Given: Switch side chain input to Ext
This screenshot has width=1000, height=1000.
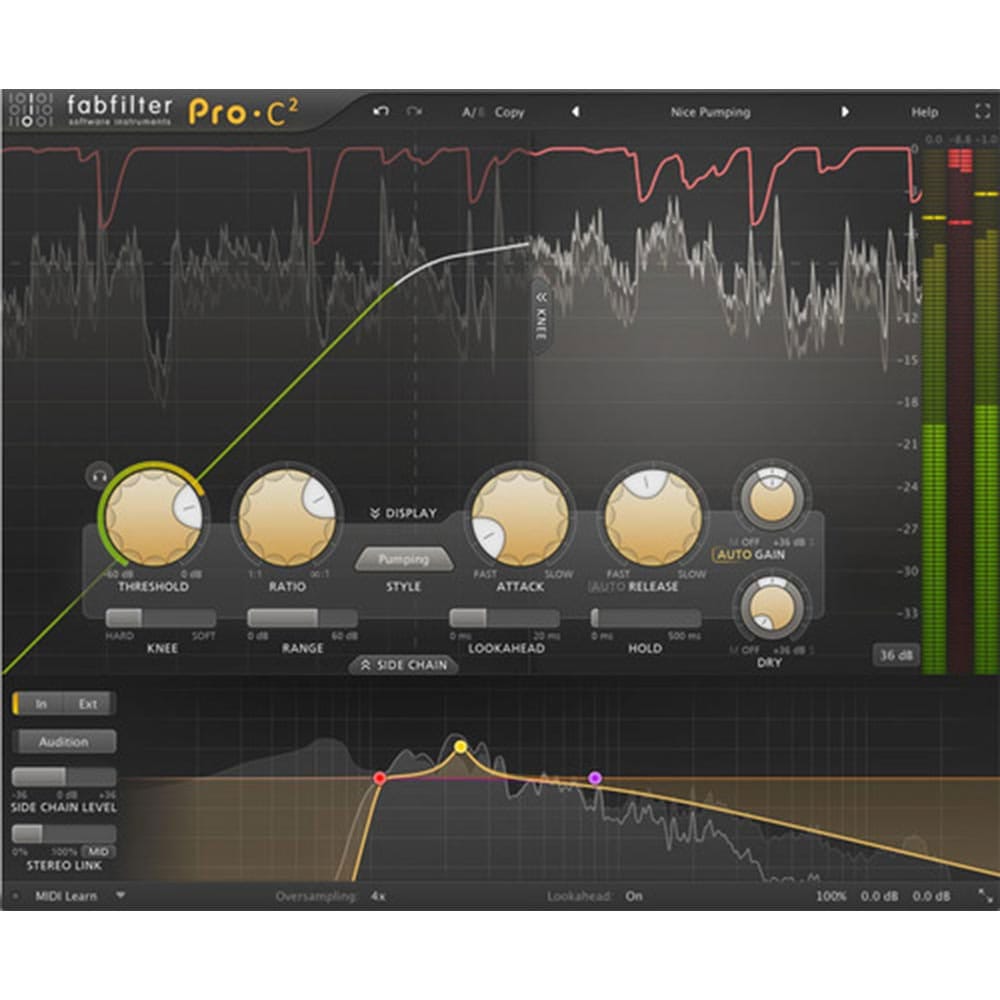Looking at the screenshot, I should pyautogui.click(x=91, y=704).
